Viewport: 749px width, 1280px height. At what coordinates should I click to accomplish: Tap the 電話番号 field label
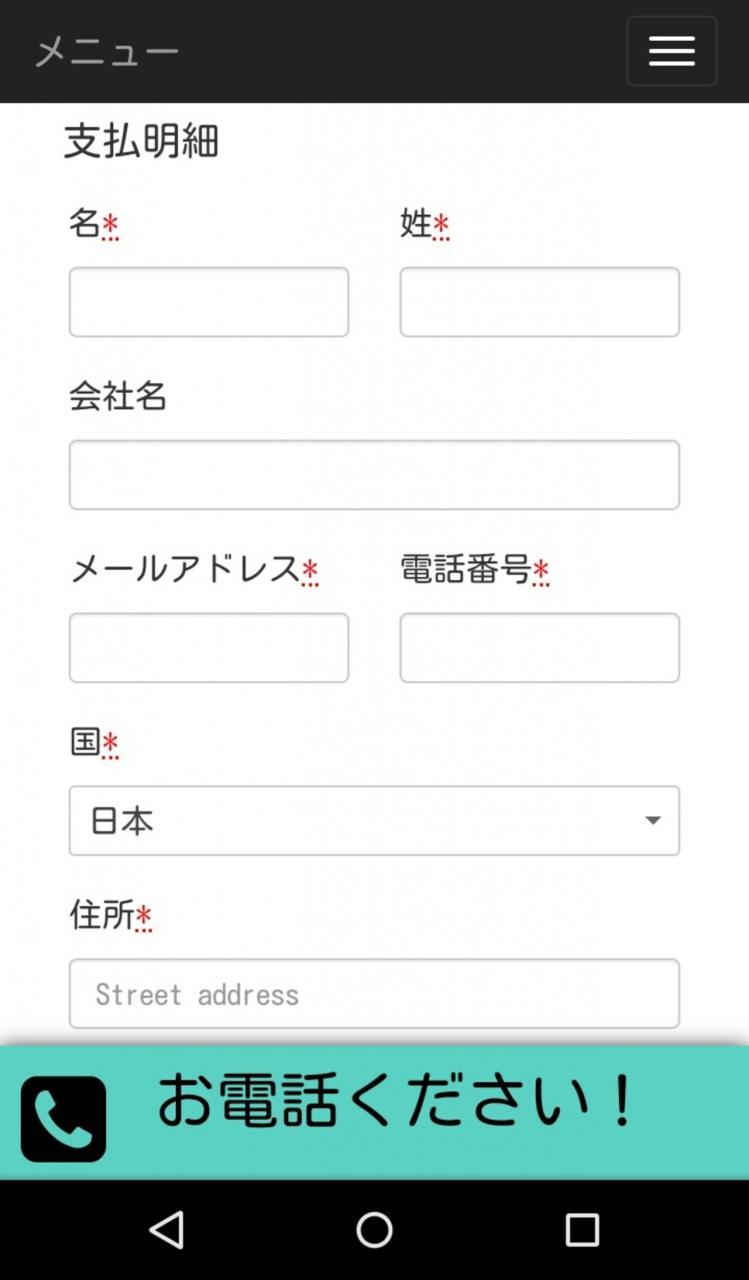[x=465, y=569]
